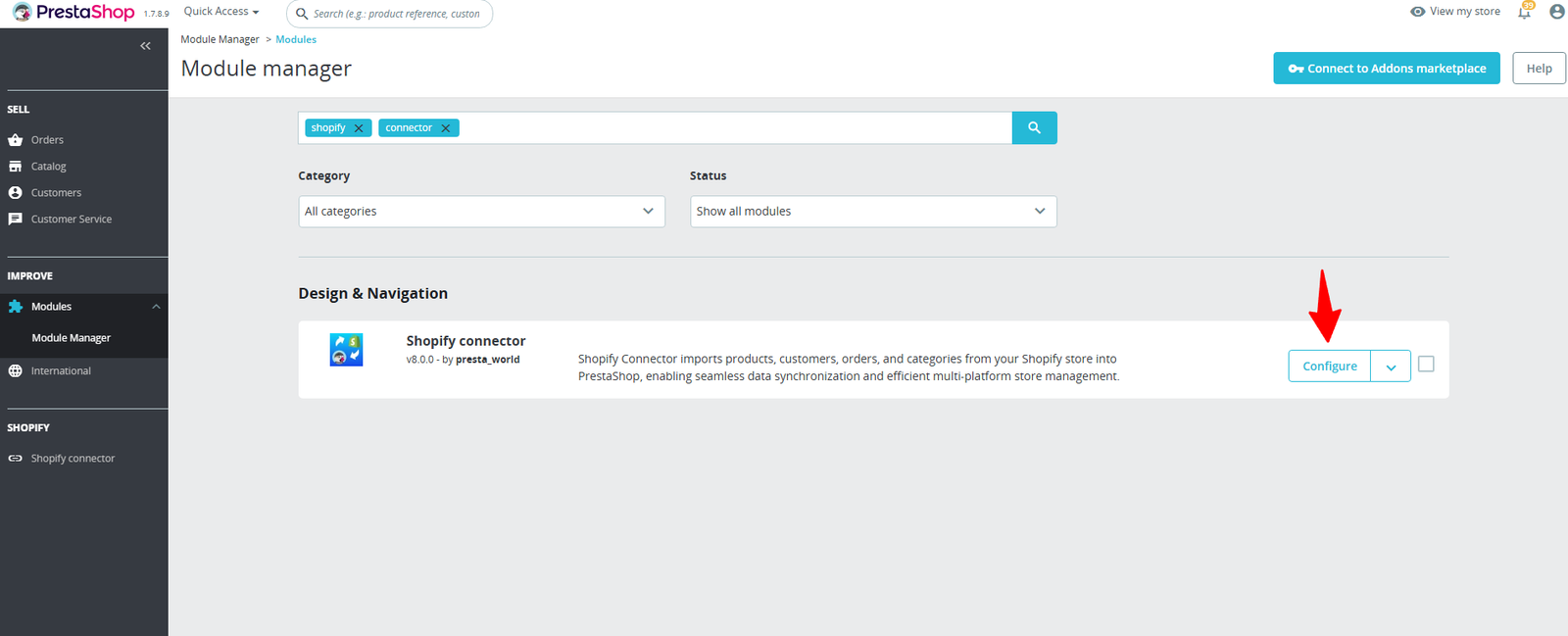Click the Design & Navigation heading
The width and height of the screenshot is (1568, 636).
[x=372, y=293]
